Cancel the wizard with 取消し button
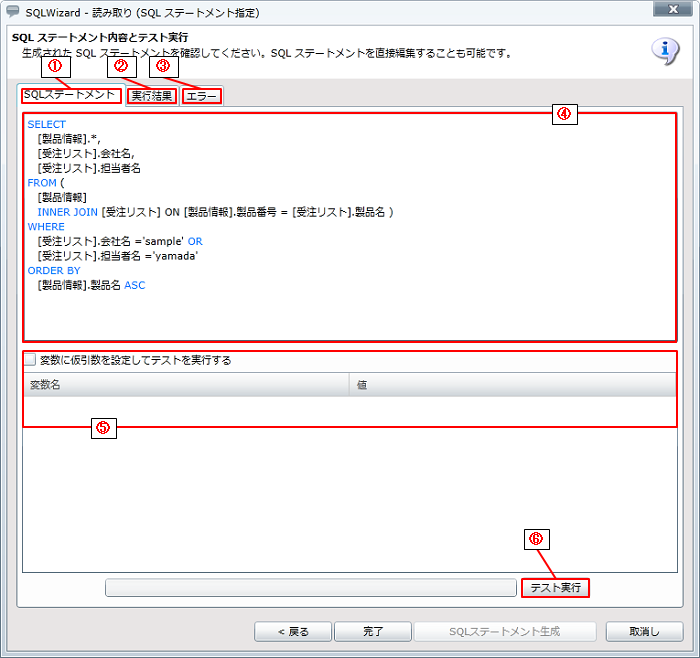Image resolution: width=700 pixels, height=658 pixels. click(x=645, y=632)
